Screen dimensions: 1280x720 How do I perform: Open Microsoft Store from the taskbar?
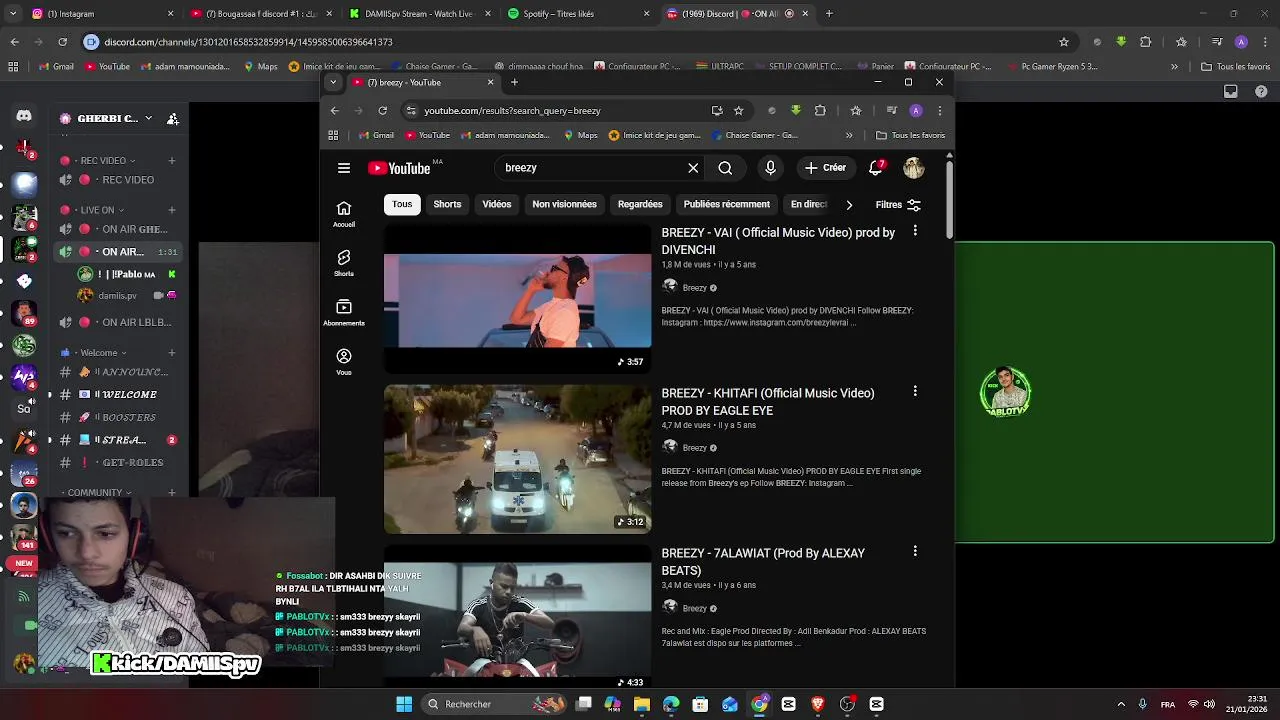click(701, 704)
